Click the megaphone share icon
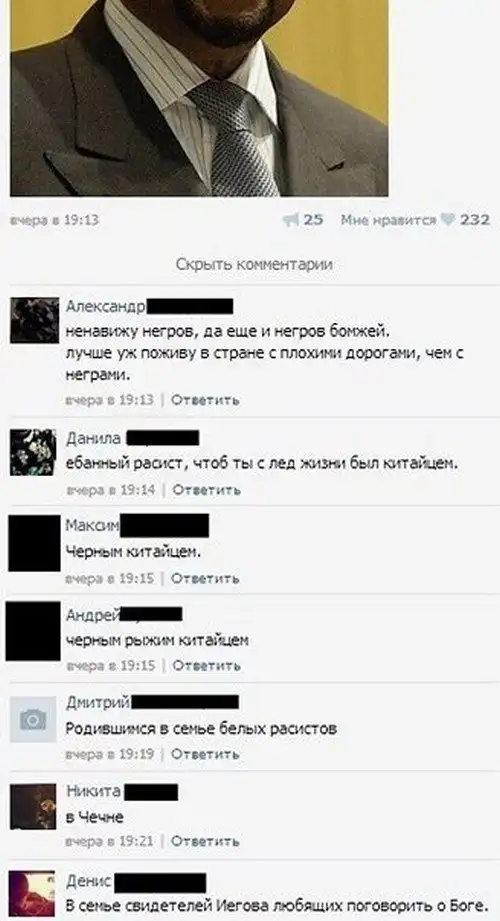Screen dimensions: 500x921 290,220
